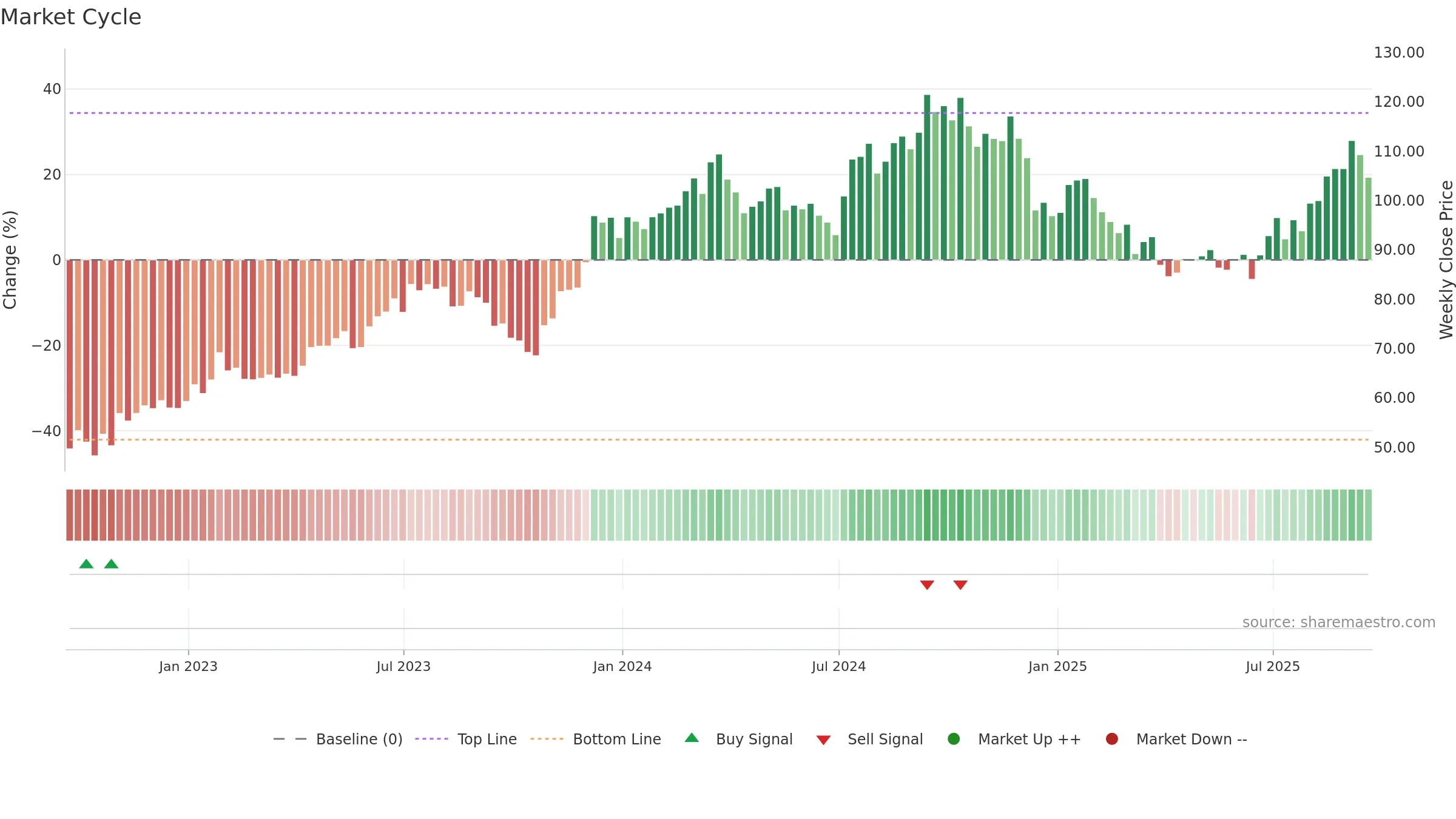
Task: Click the 90.00 price axis label
Action: pos(1394,250)
